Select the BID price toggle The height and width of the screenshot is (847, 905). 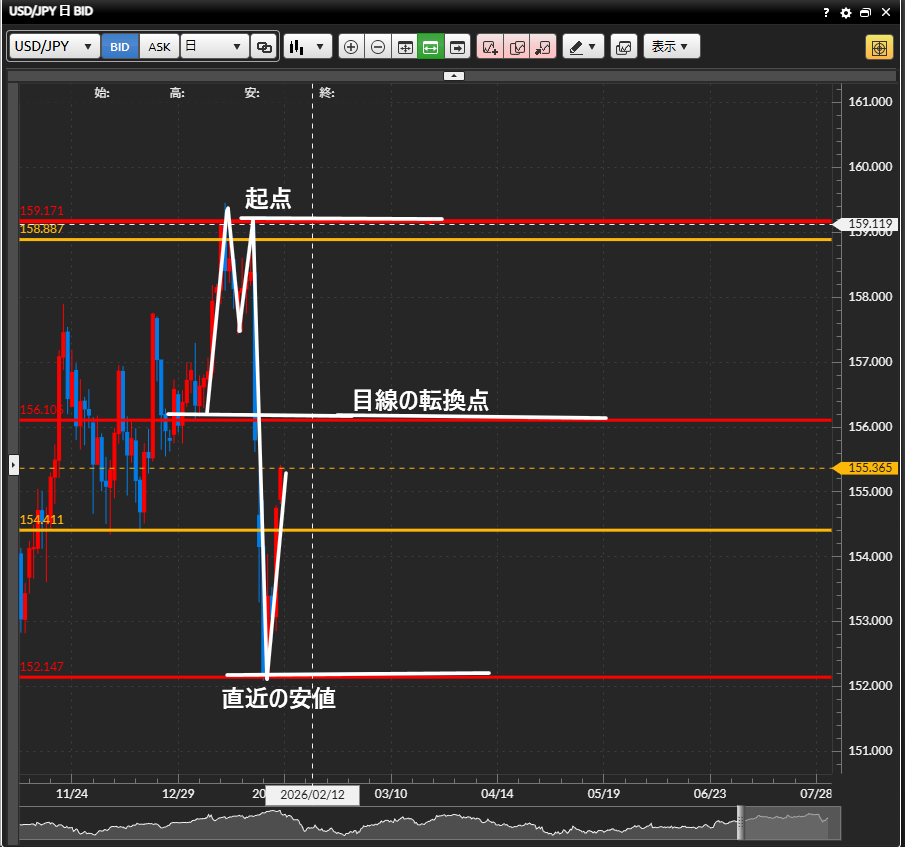120,47
